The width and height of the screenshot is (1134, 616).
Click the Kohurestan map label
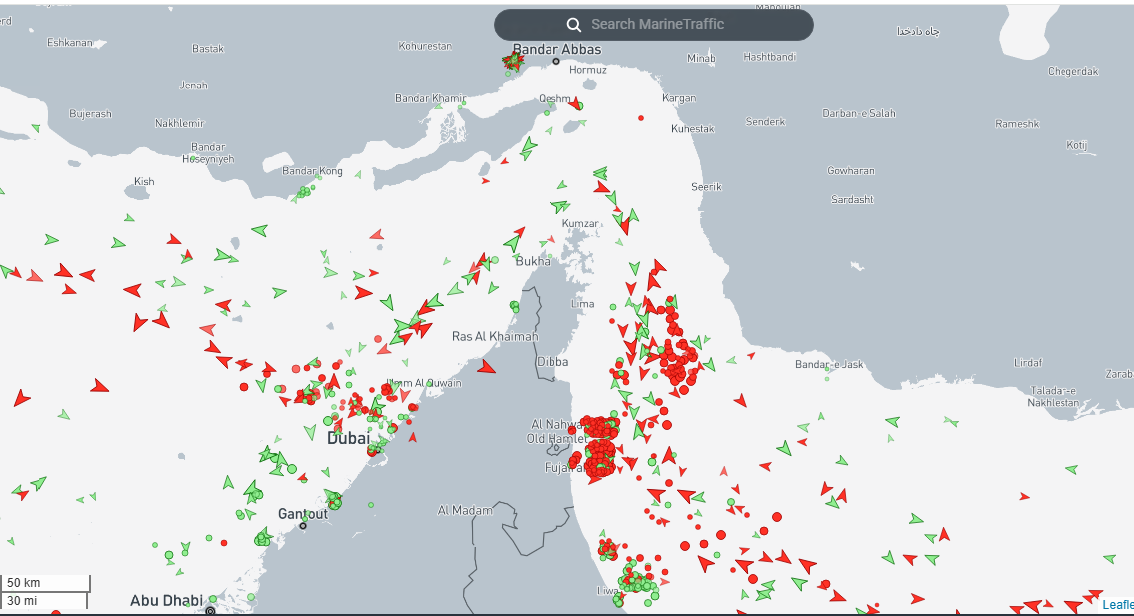(x=425, y=46)
